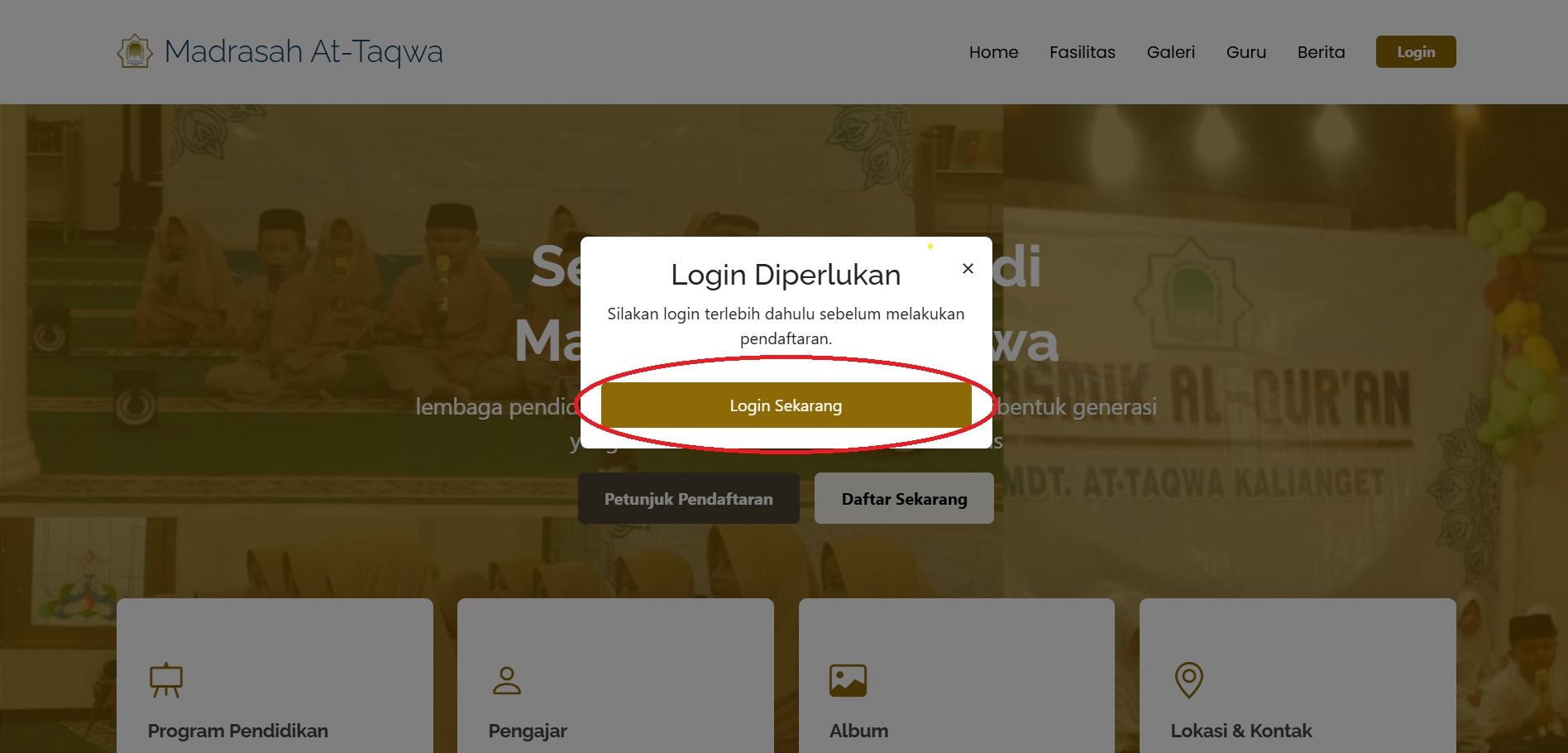
Task: Open the Fasilitas menu item
Action: point(1082,52)
